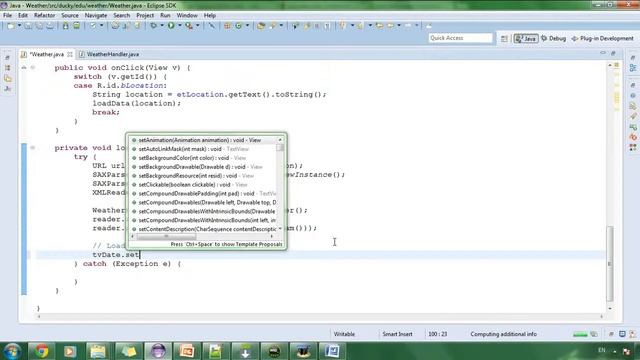Close the Weather.java editor tab
This screenshot has width=640, height=360.
[70, 54]
